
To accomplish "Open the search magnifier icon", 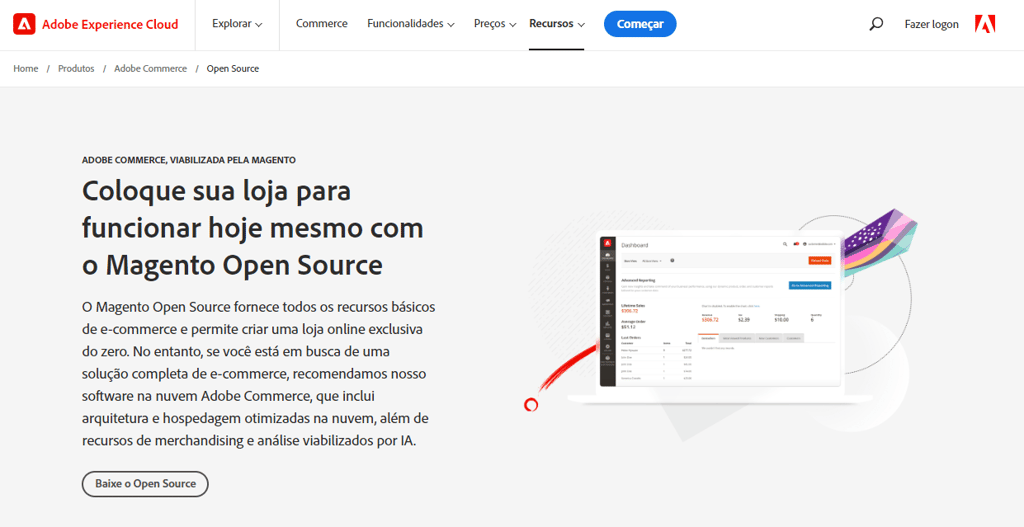I will pos(876,24).
